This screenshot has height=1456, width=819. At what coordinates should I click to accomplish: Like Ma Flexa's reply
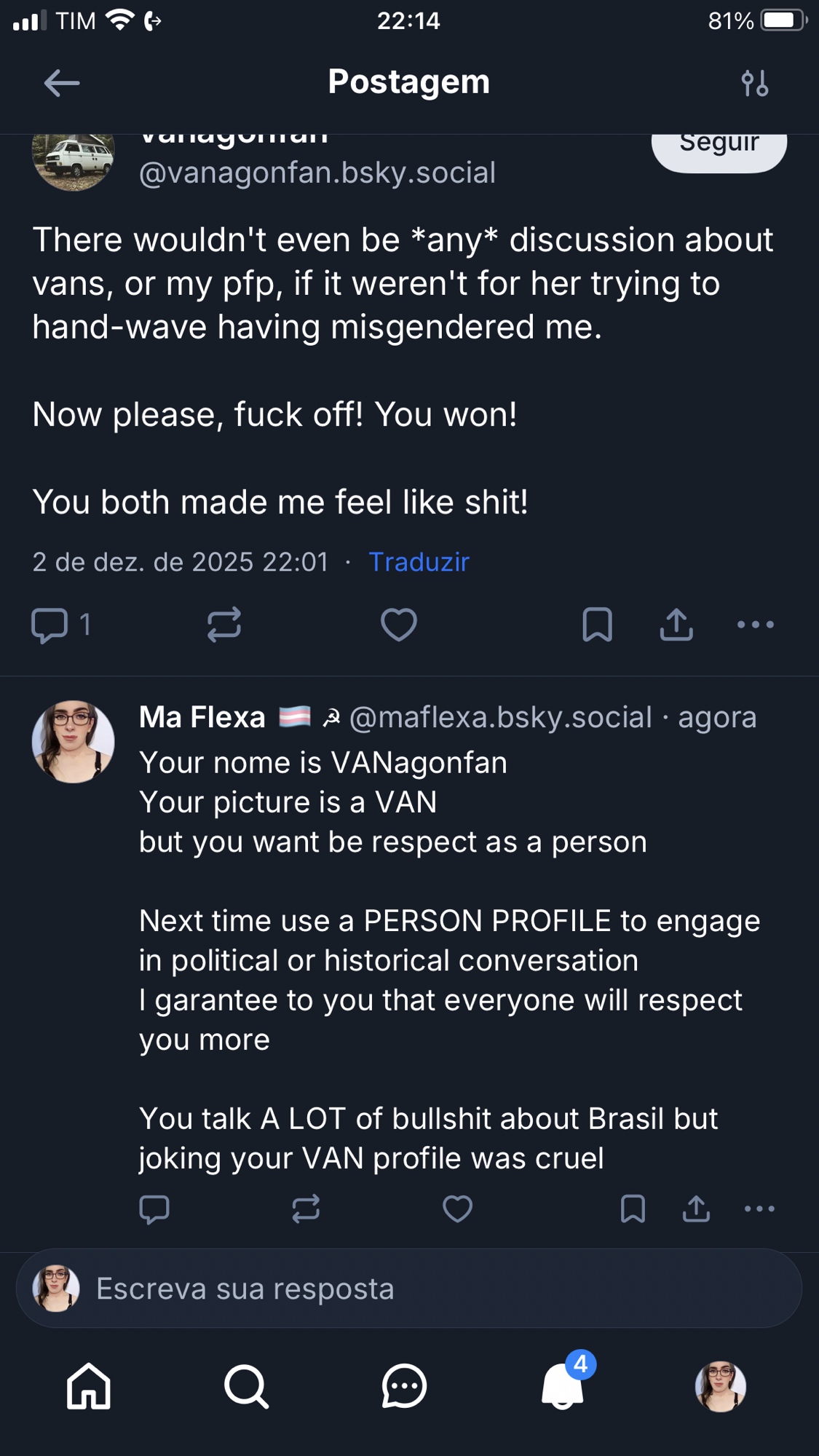457,1209
